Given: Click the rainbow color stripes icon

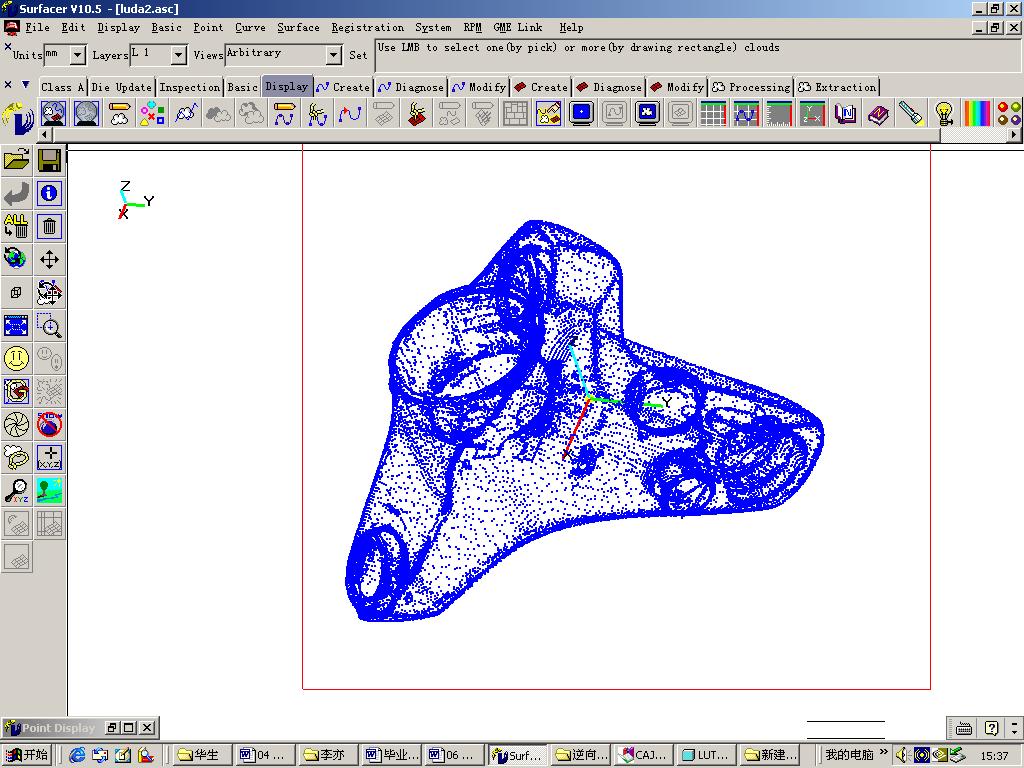Looking at the screenshot, I should click(x=977, y=114).
